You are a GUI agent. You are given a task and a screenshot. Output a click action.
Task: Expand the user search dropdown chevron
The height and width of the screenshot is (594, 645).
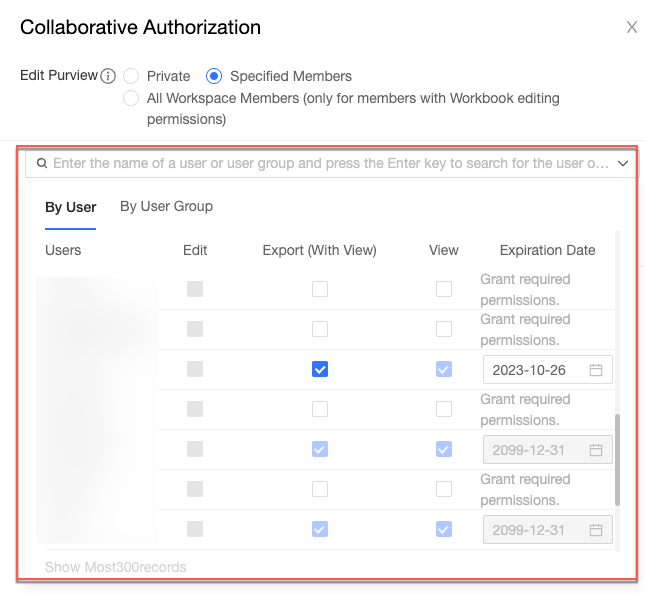tap(623, 163)
